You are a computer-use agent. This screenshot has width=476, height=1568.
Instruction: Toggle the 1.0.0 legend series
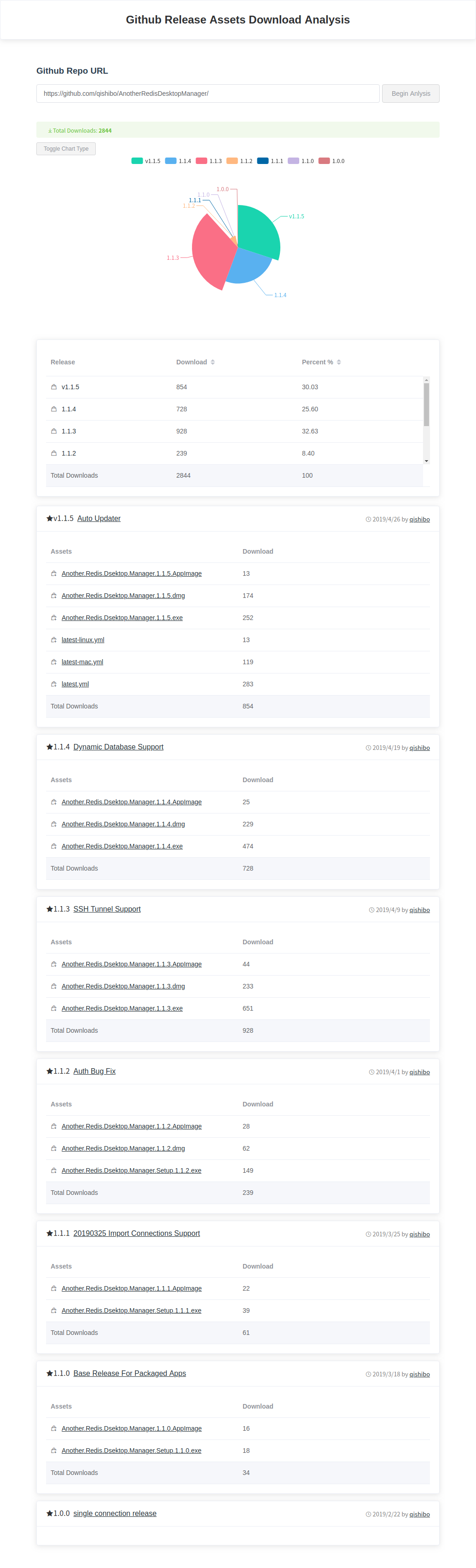332,161
